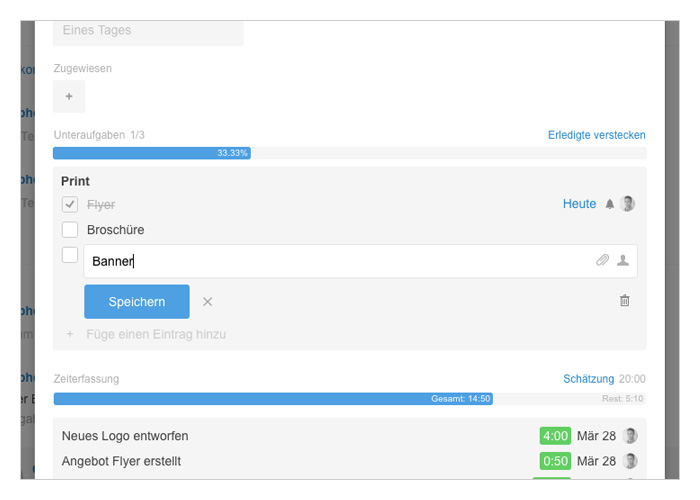The width and height of the screenshot is (700, 500).
Task: Click the Zeiterfassung time progress bar
Action: pos(350,399)
